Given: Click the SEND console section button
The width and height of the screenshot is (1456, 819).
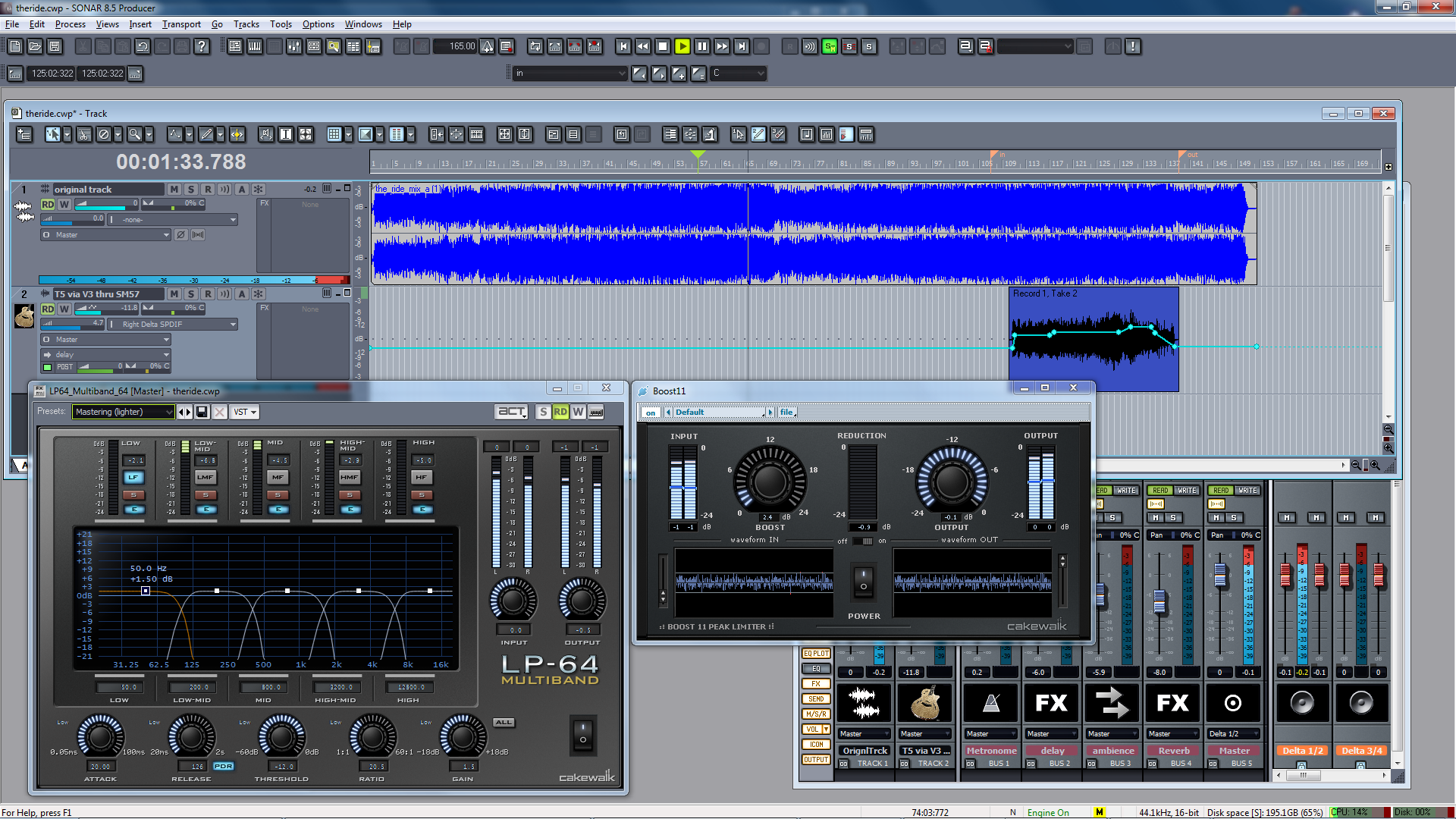Looking at the screenshot, I should tap(816, 699).
